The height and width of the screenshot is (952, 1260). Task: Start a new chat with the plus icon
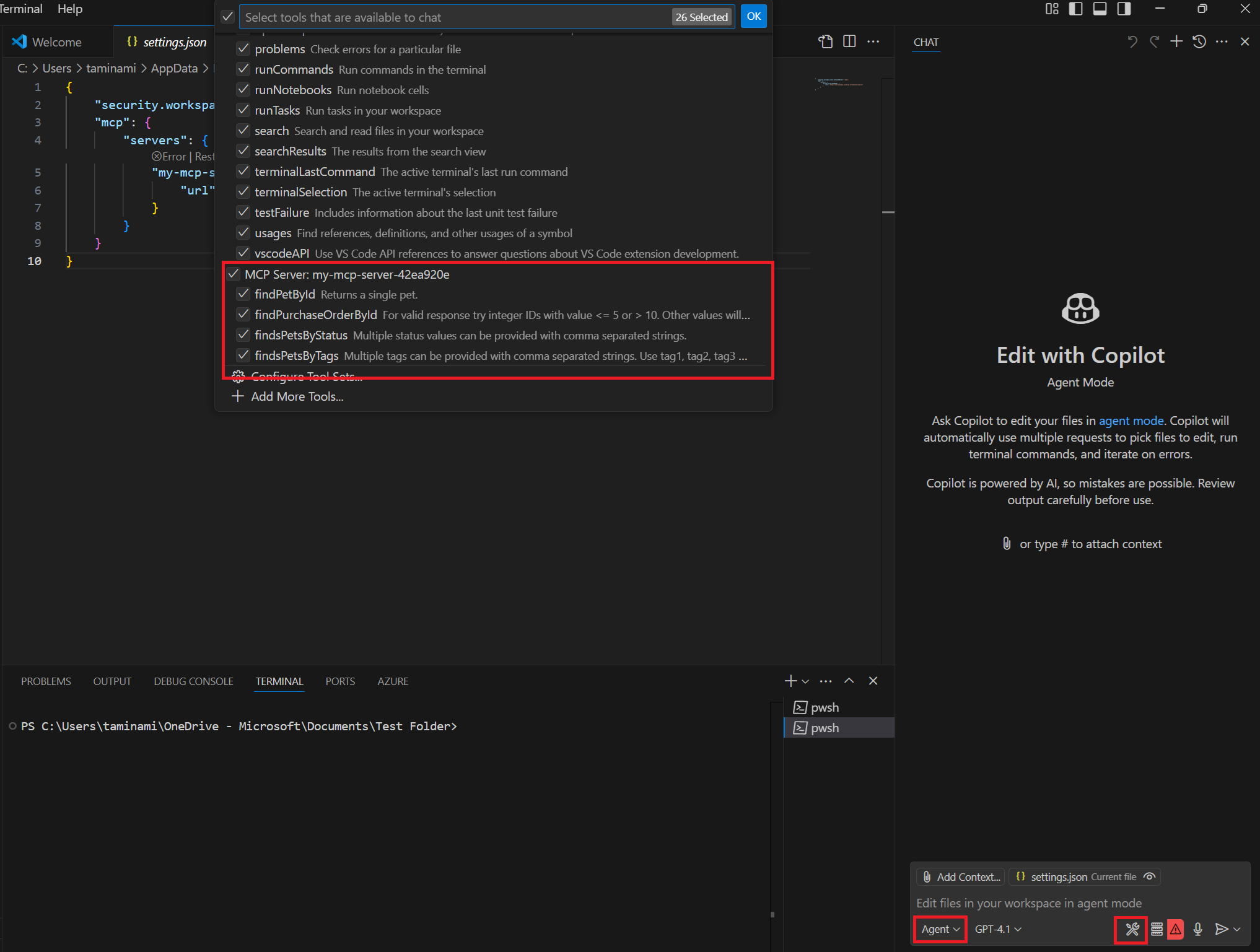[x=1176, y=41]
